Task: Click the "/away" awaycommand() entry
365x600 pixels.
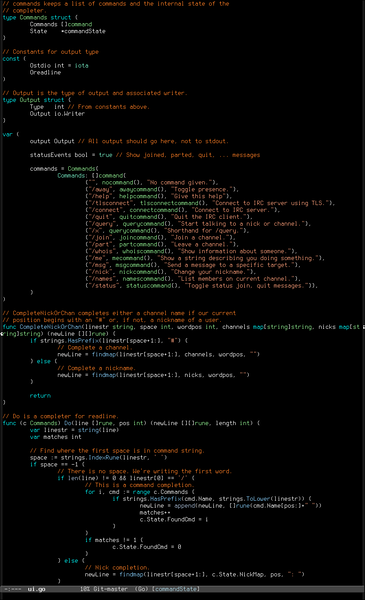Action: pyautogui.click(x=162, y=189)
